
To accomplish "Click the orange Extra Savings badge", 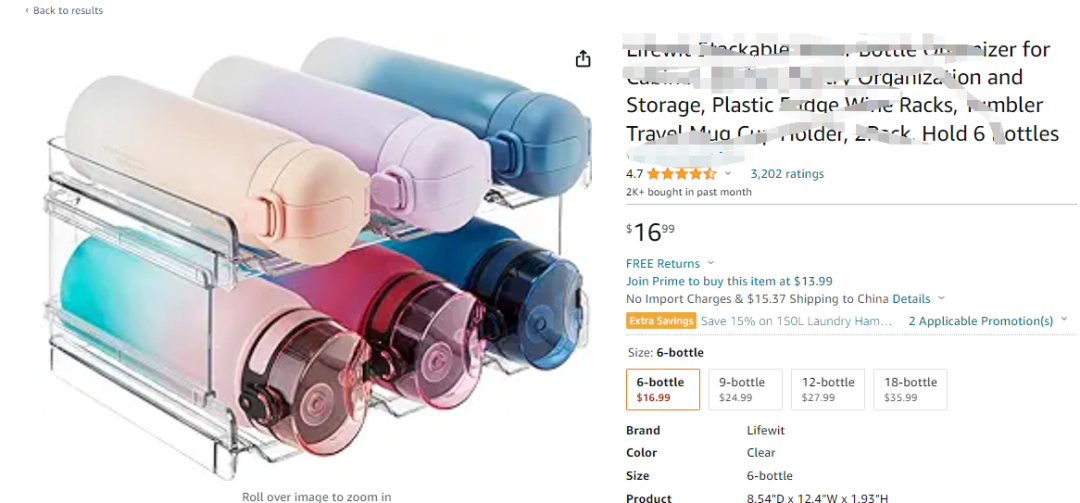I will (x=661, y=321).
